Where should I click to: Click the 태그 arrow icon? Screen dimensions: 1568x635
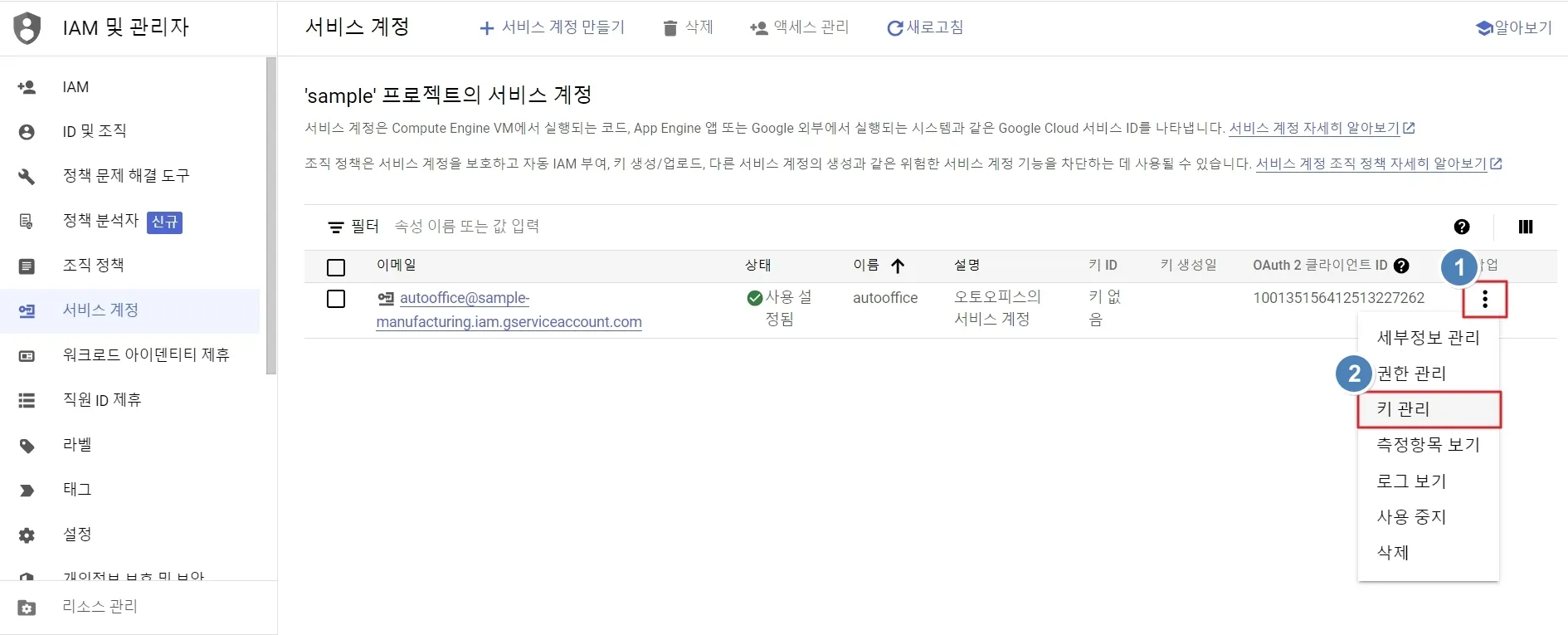tap(27, 491)
